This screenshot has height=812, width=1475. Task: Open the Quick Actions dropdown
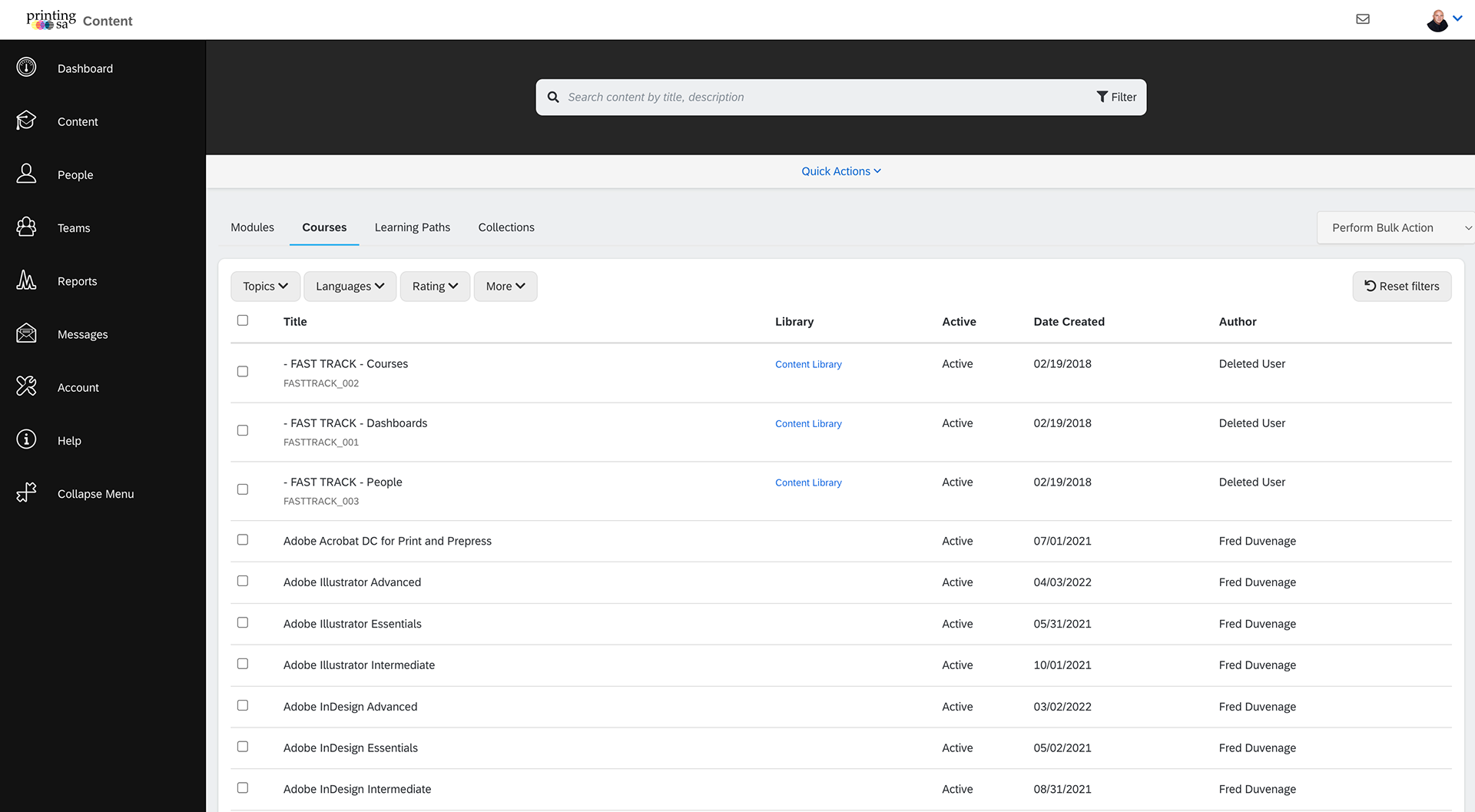coord(841,171)
